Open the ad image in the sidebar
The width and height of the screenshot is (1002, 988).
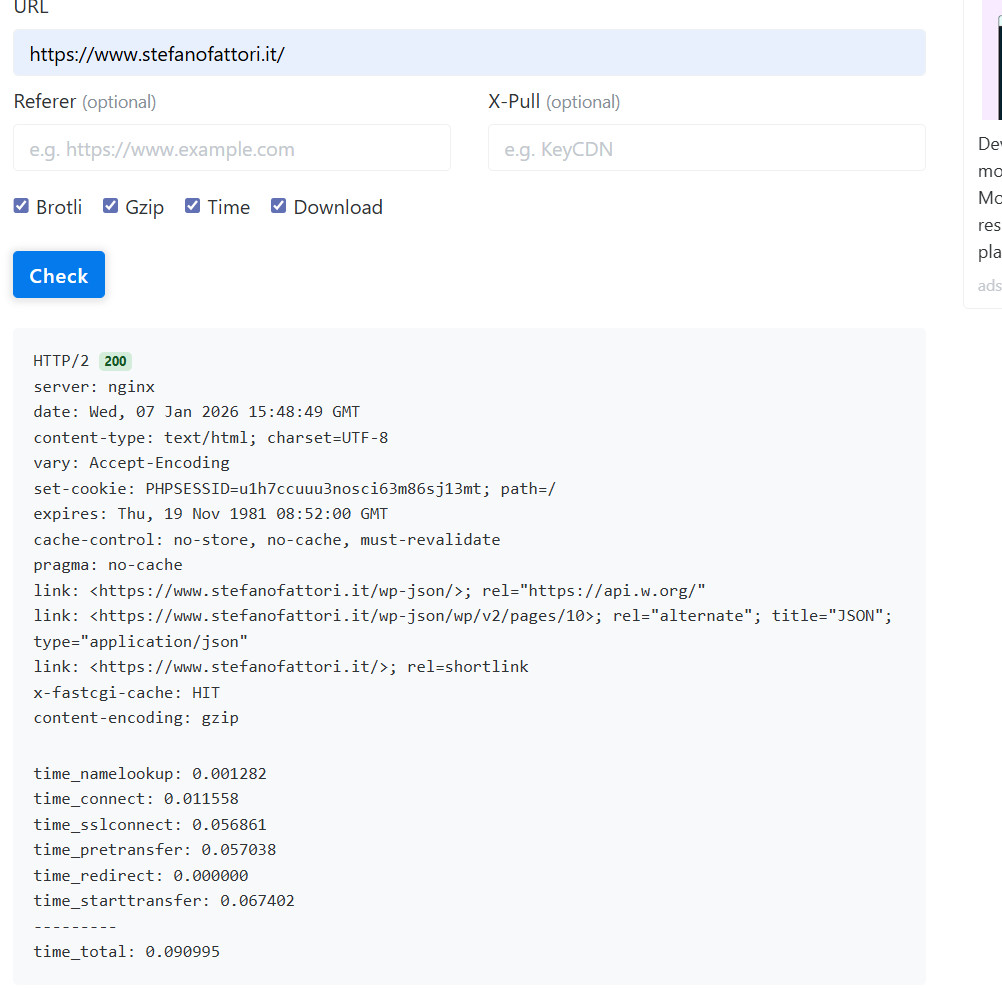pos(991,60)
